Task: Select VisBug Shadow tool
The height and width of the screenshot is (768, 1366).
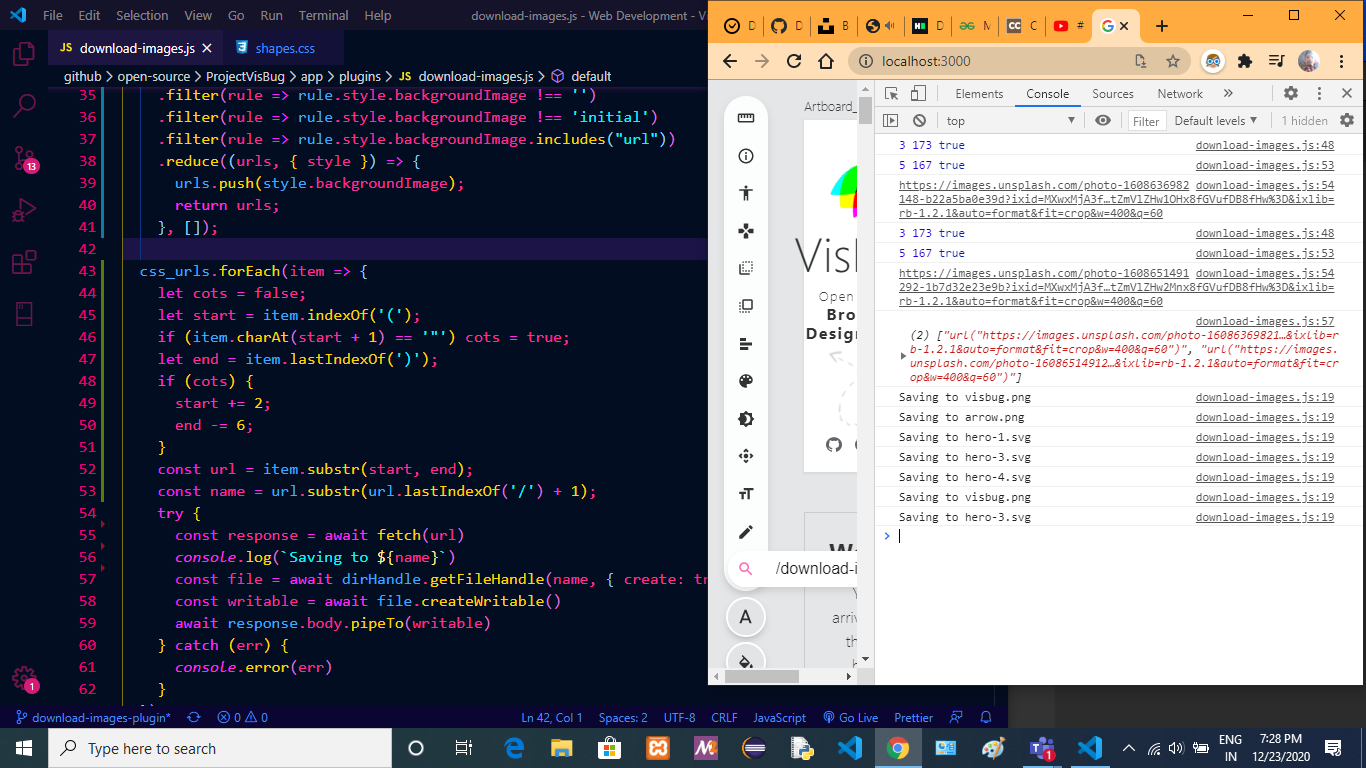Action: coord(745,419)
